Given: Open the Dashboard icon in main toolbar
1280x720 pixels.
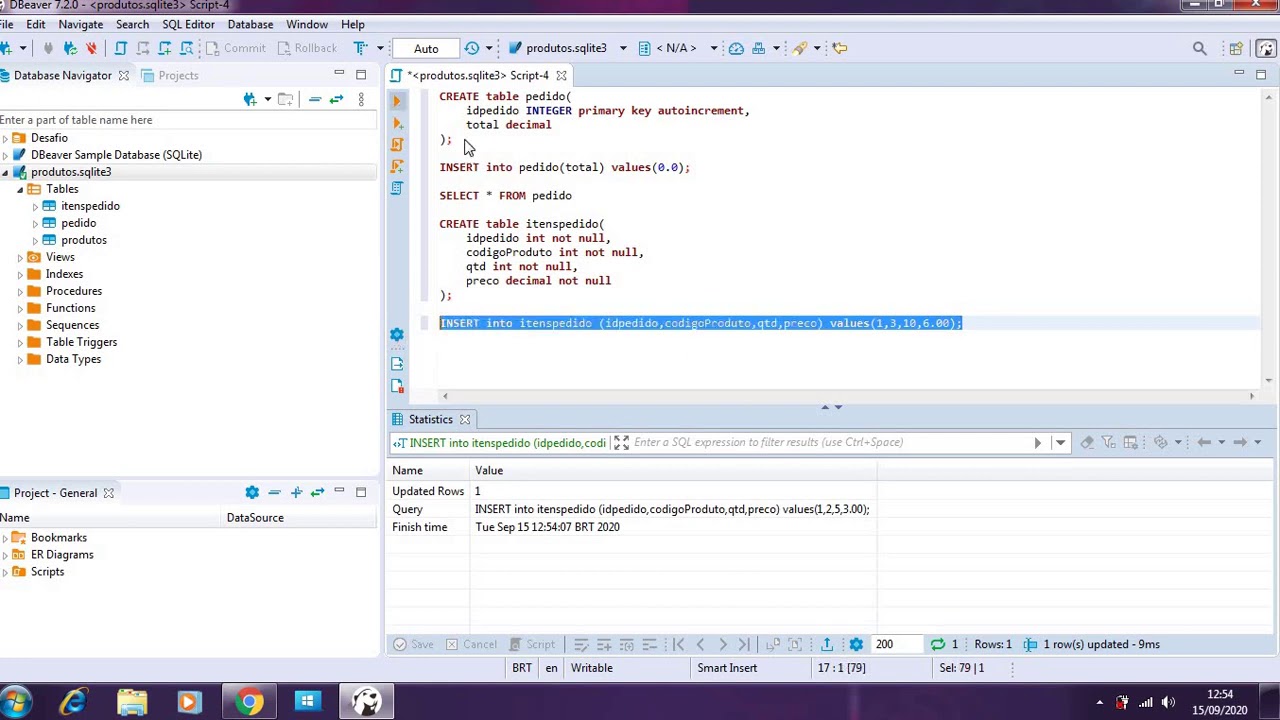Looking at the screenshot, I should click(736, 48).
